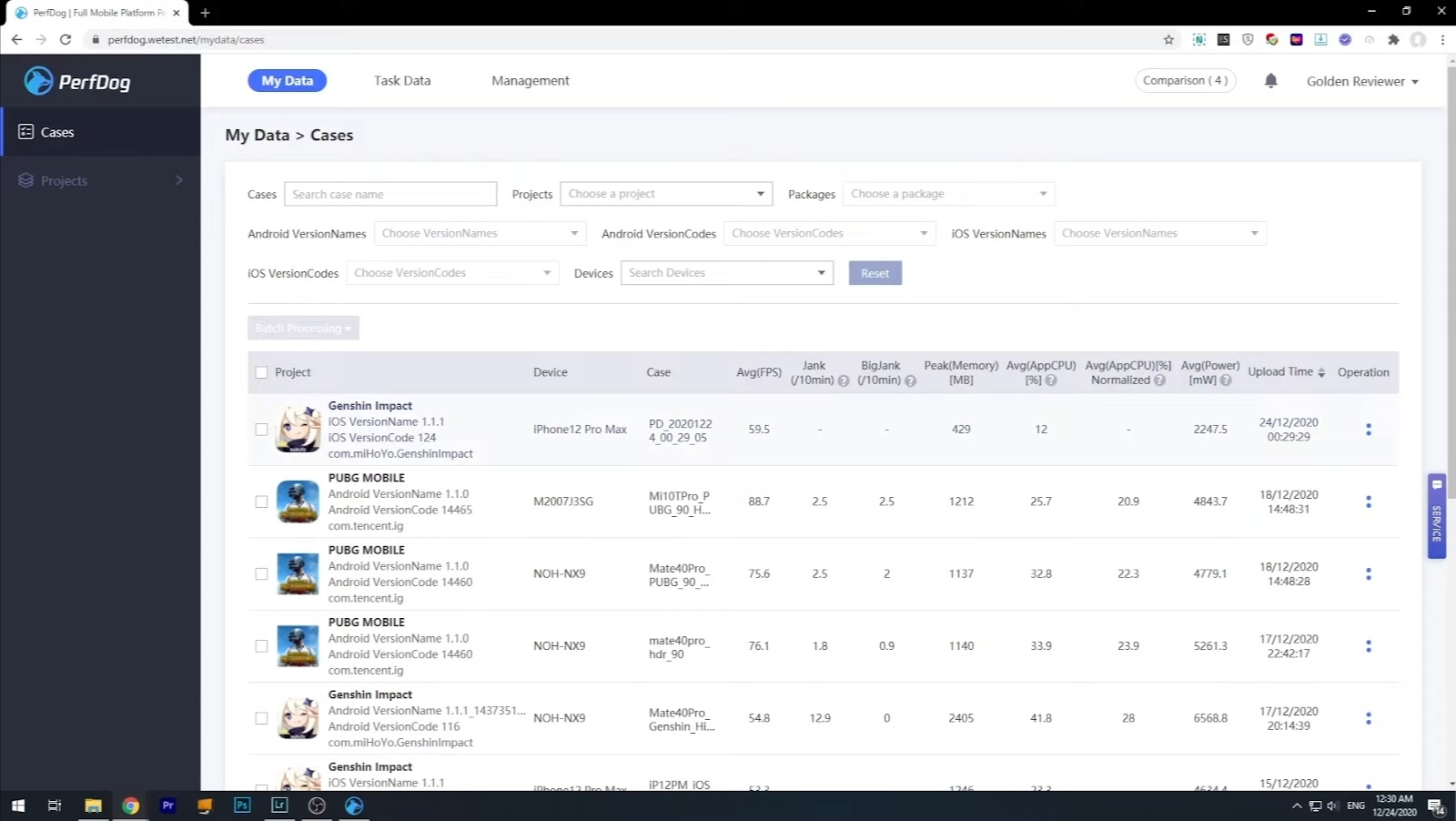Open Photoshop from taskbar

tap(242, 806)
